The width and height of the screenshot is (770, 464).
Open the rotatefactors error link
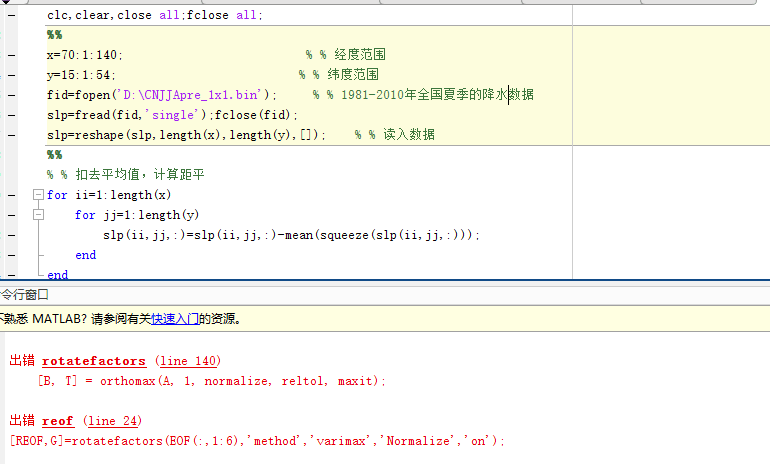click(x=94, y=361)
